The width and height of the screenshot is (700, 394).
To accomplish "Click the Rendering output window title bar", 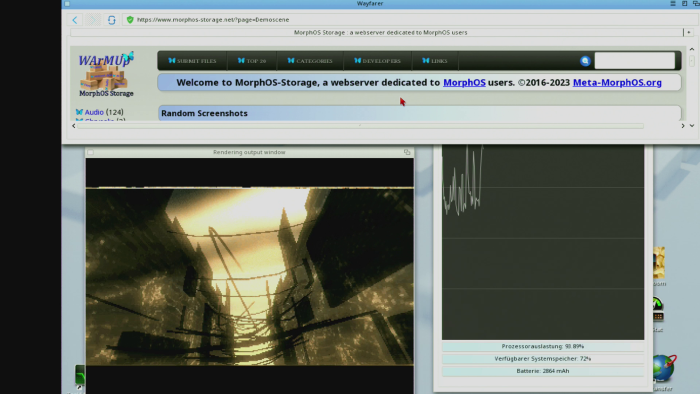I will coord(249,152).
